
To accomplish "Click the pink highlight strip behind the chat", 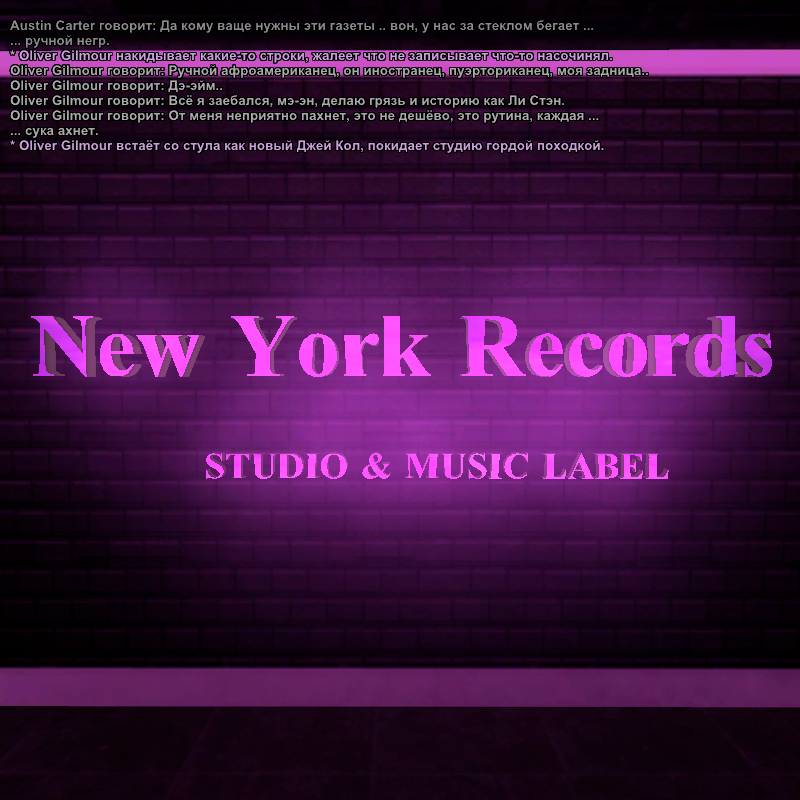I will pos(720,60).
